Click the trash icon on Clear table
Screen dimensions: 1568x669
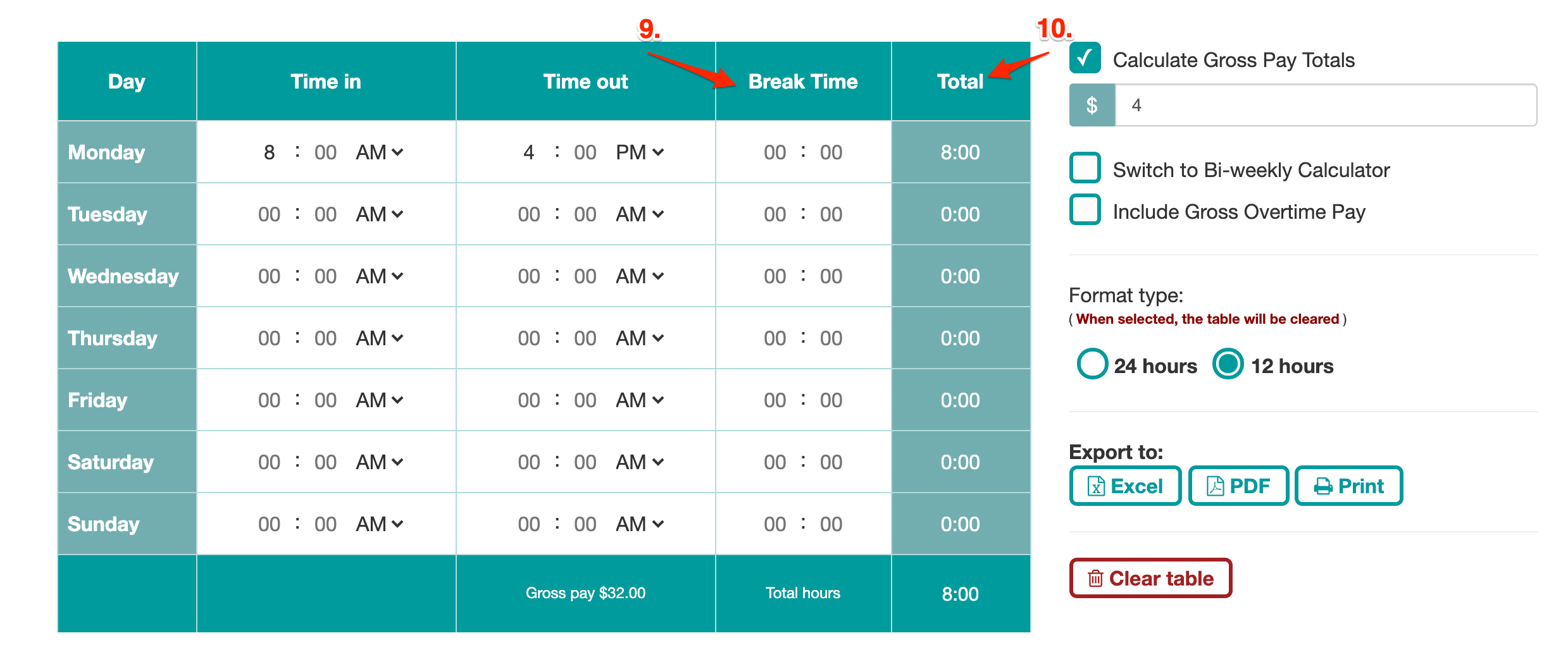tap(1095, 577)
